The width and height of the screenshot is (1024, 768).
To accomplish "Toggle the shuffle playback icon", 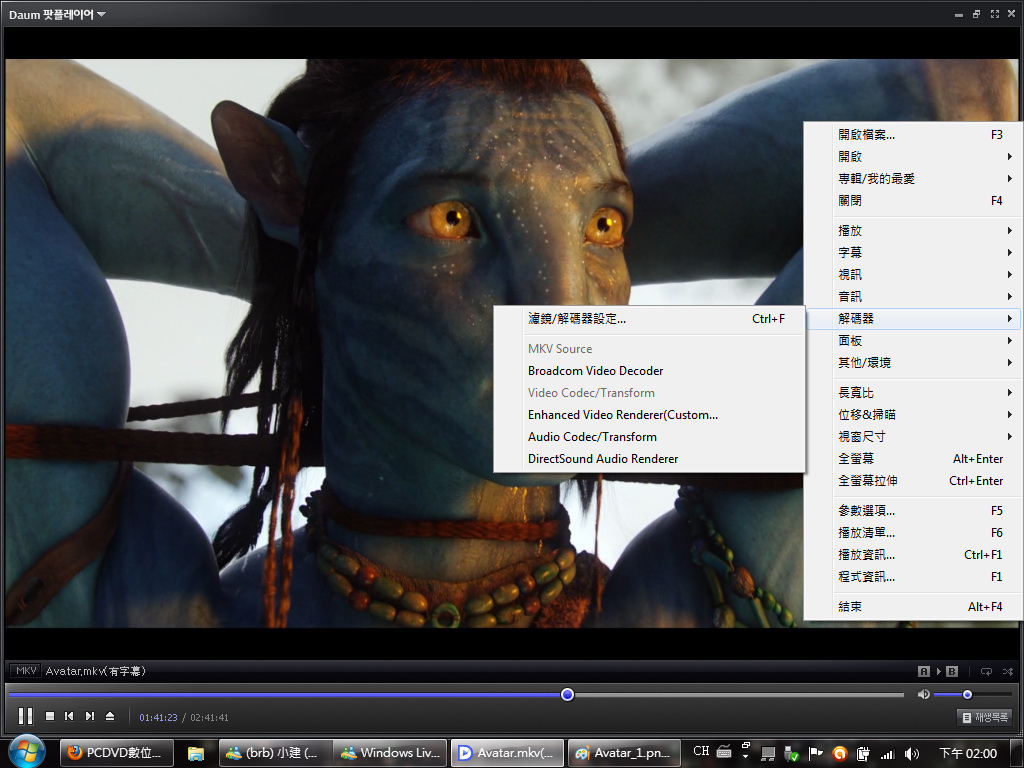I will (1007, 671).
